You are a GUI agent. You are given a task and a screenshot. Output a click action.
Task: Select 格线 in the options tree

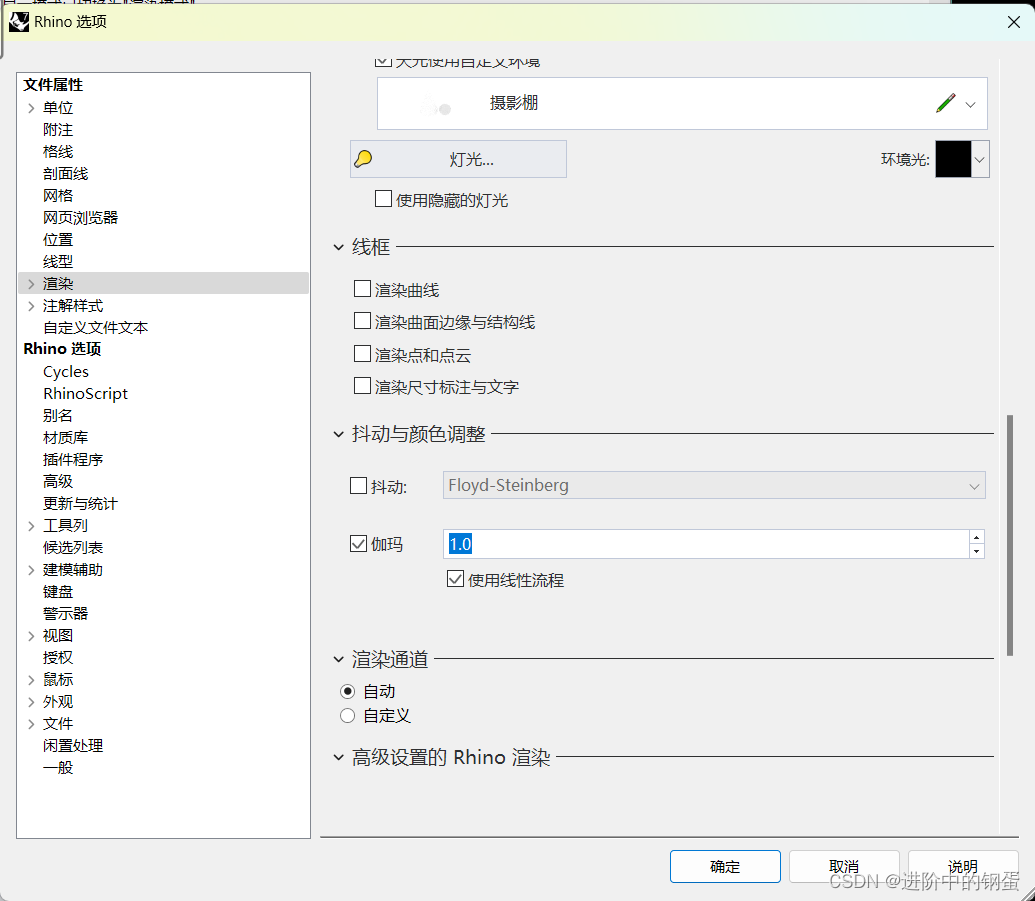tap(58, 151)
